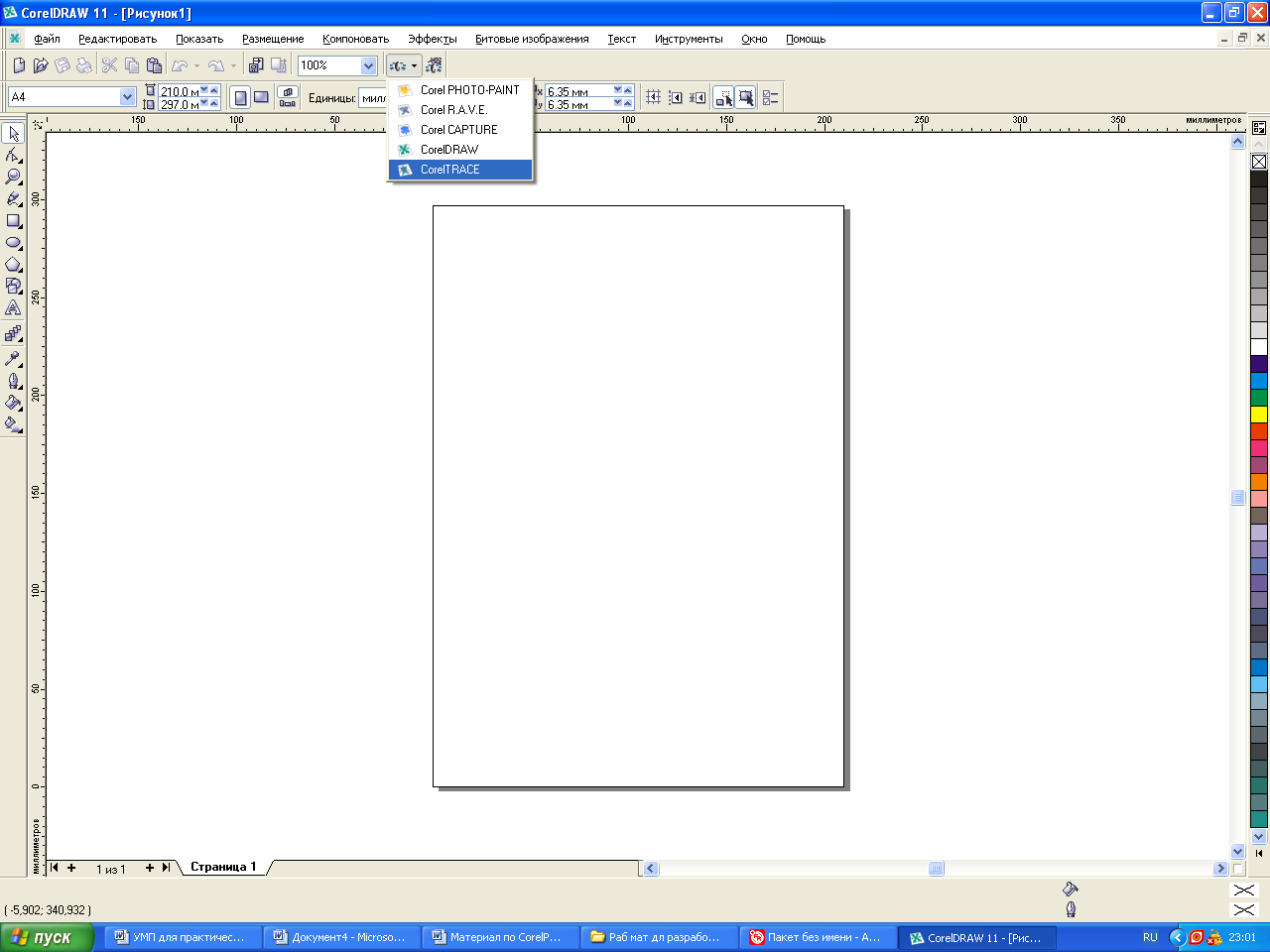Click the Import icon
The width and height of the screenshot is (1270, 952).
click(256, 65)
